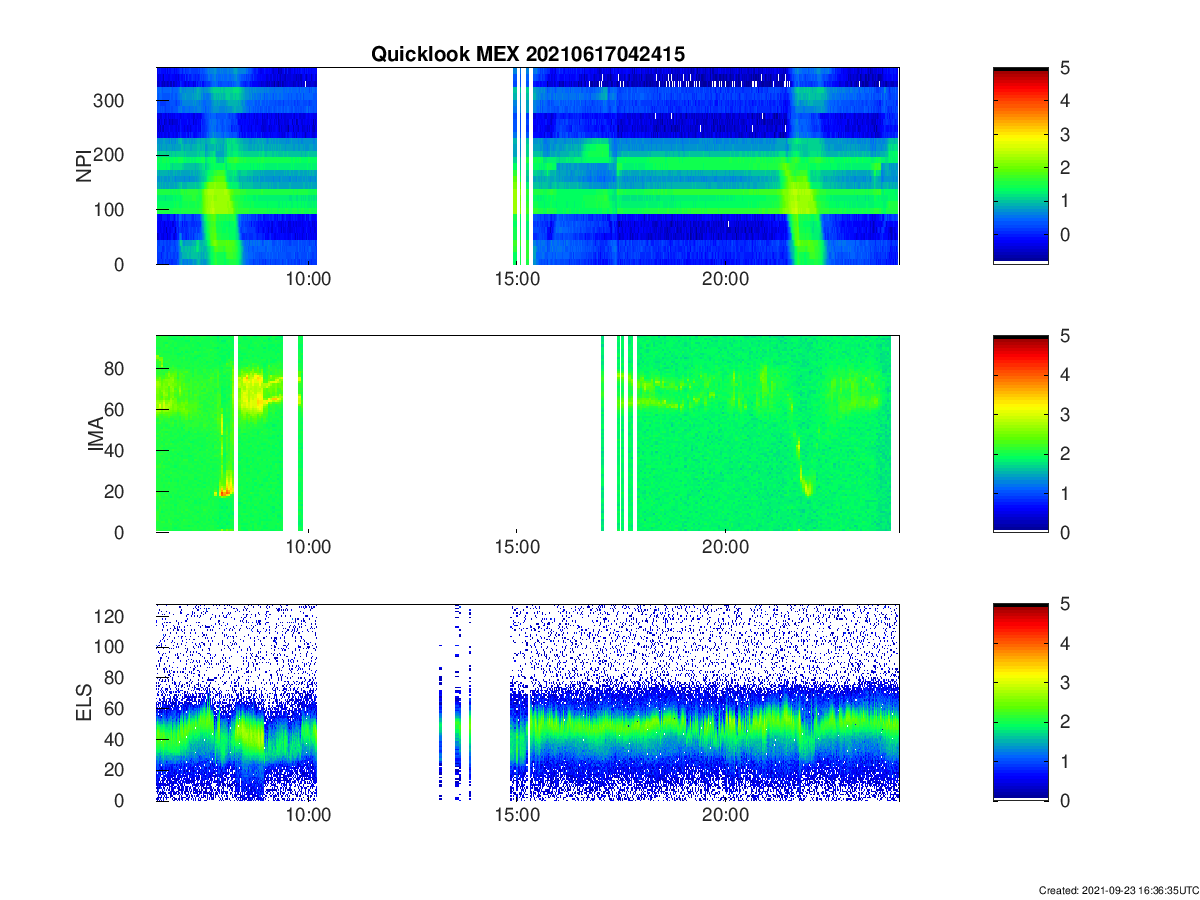Select the IMA spectrogram colorbar
The height and width of the screenshot is (900, 1200).
pos(1021,433)
